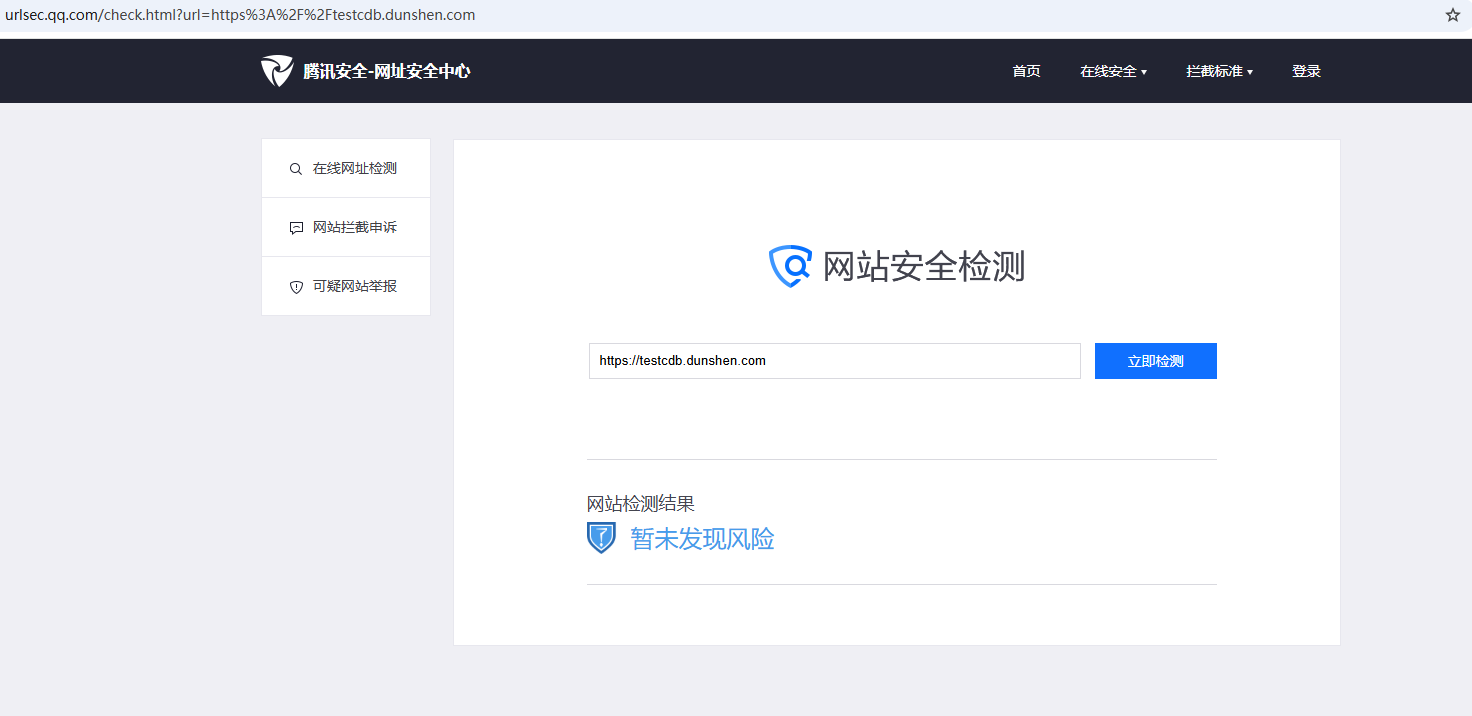
Task: Select 网站拦截申诉 in the sidebar
Action: tap(346, 227)
